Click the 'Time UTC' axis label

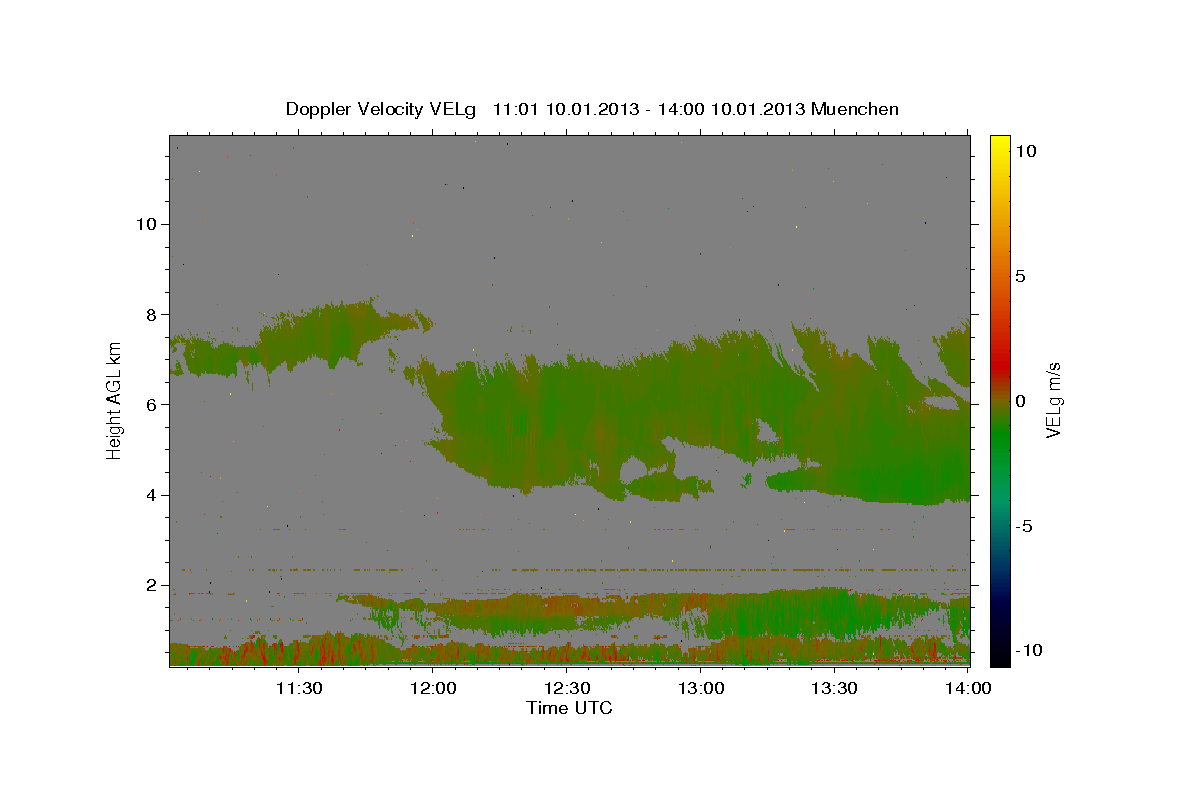[569, 708]
